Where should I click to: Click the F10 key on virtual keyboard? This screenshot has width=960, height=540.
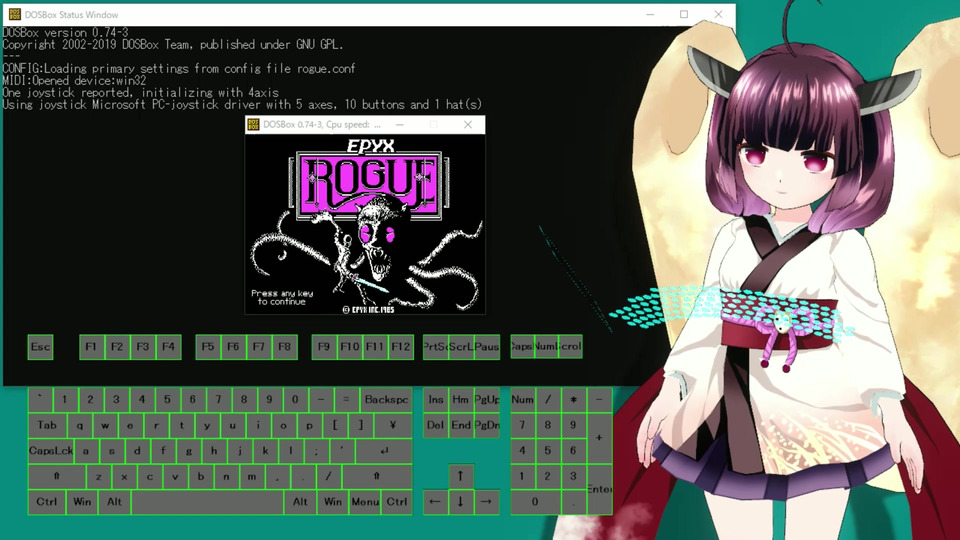point(350,347)
